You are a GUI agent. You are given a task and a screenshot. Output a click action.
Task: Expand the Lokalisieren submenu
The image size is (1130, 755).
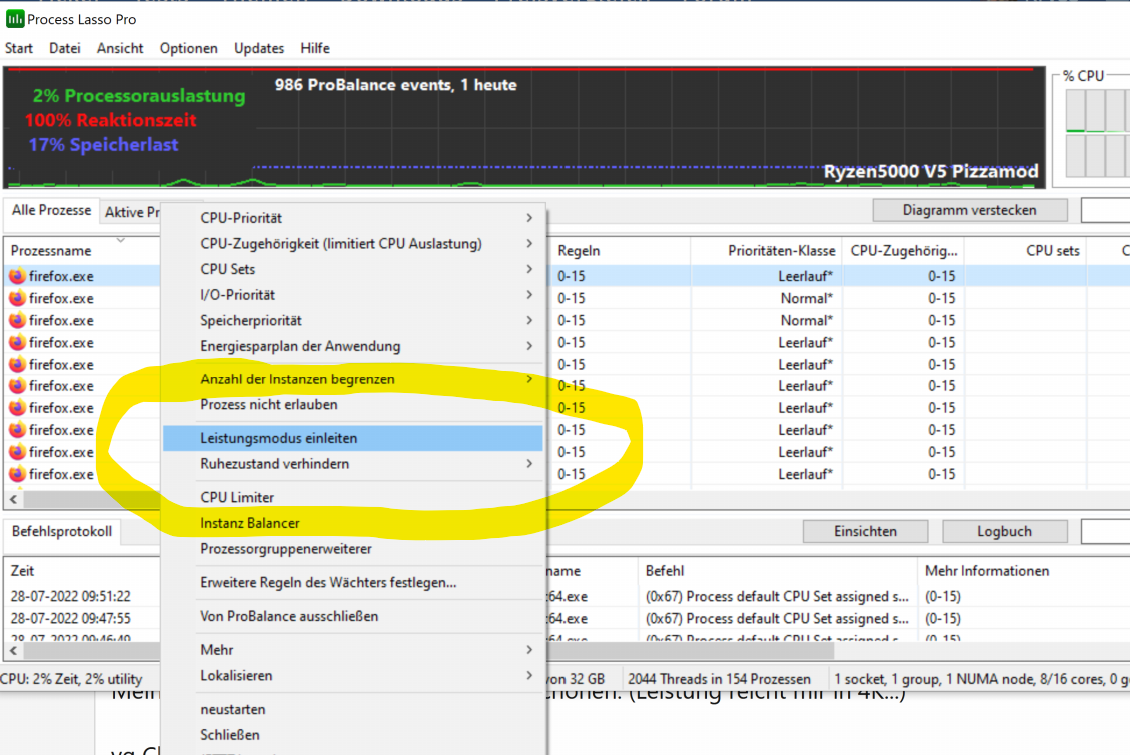[x=353, y=676]
